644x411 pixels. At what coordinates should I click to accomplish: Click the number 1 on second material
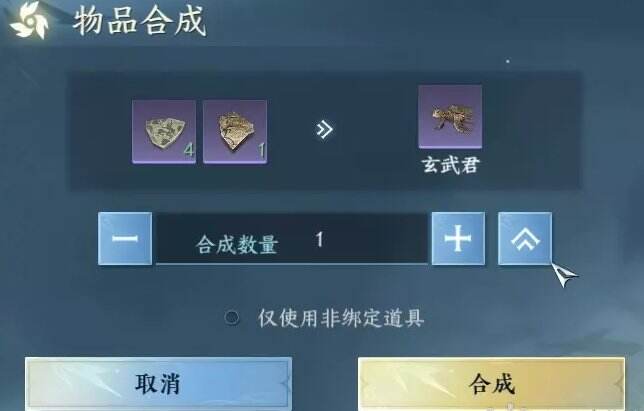point(261,151)
